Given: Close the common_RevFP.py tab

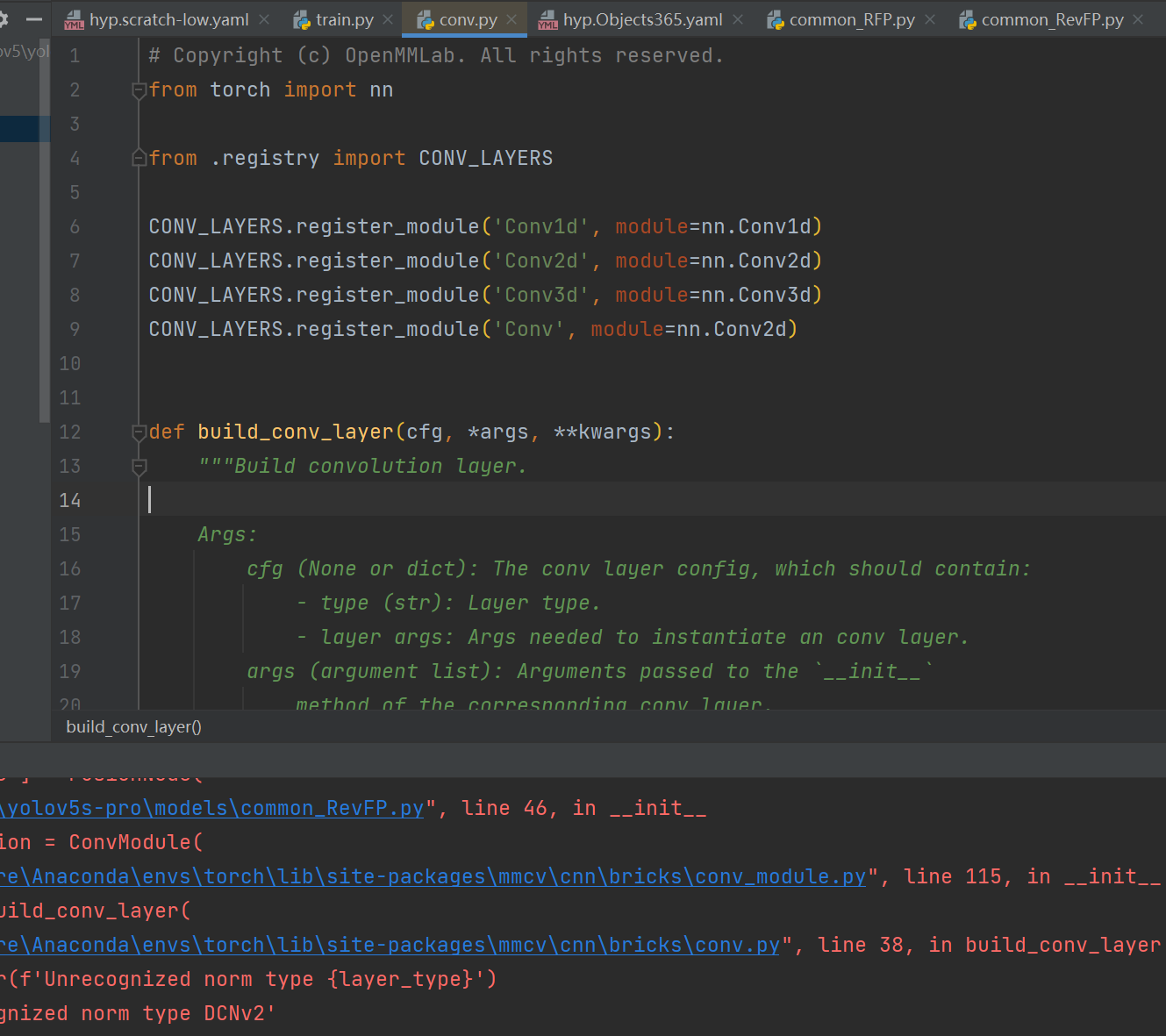Looking at the screenshot, I should click(1138, 19).
